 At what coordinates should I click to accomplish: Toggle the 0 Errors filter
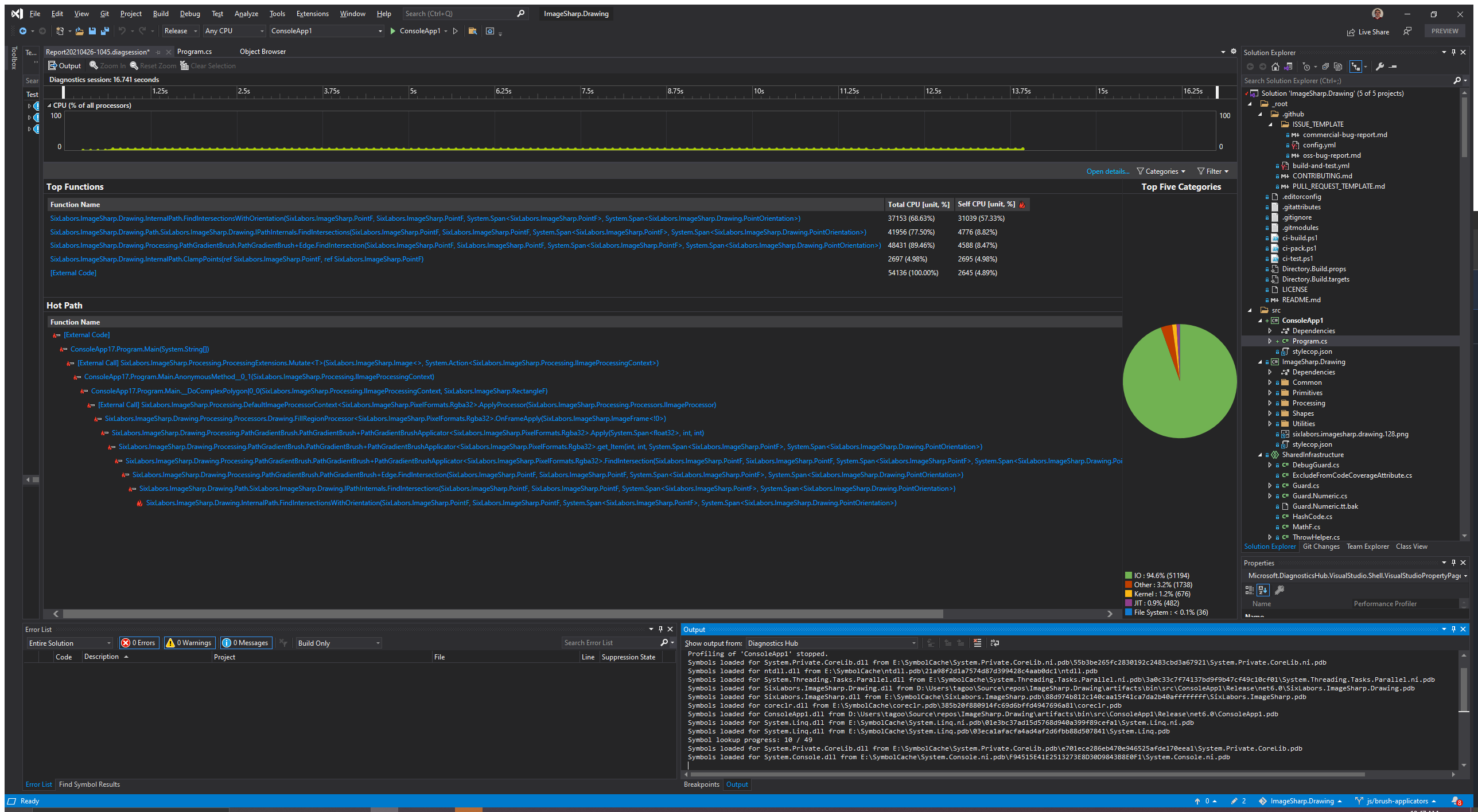point(138,643)
